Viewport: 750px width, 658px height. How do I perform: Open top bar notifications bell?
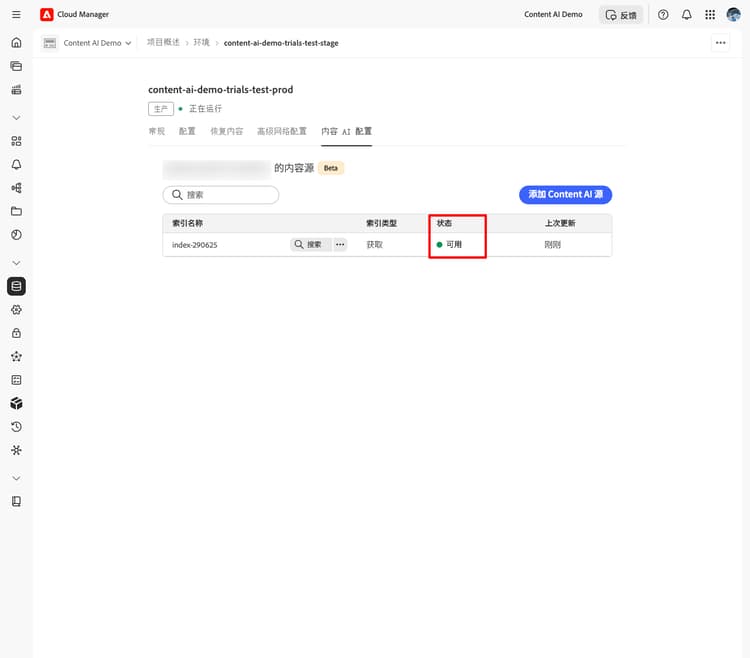click(686, 15)
